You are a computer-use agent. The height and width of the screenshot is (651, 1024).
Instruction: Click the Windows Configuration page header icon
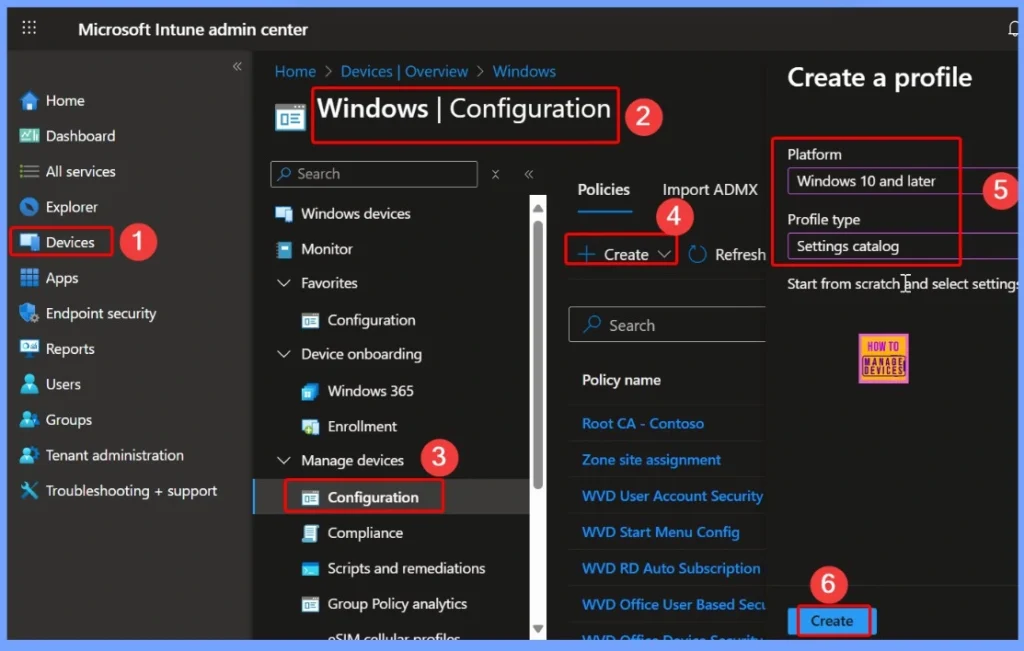290,118
